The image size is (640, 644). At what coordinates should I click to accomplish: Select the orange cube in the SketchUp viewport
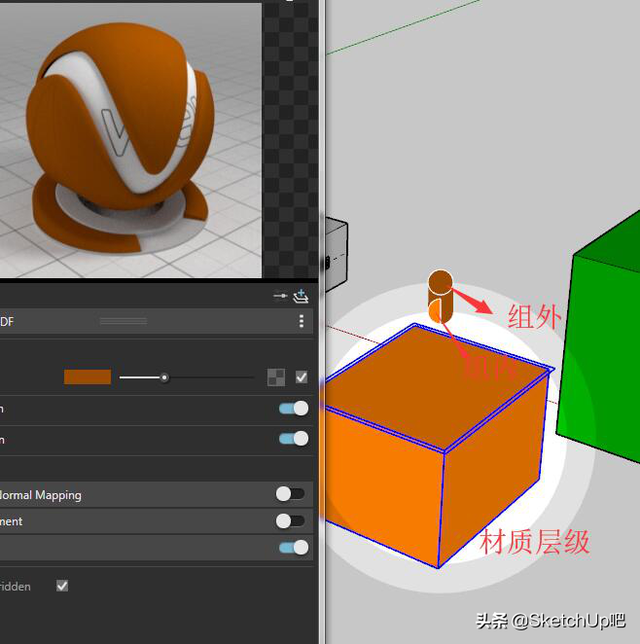437,444
